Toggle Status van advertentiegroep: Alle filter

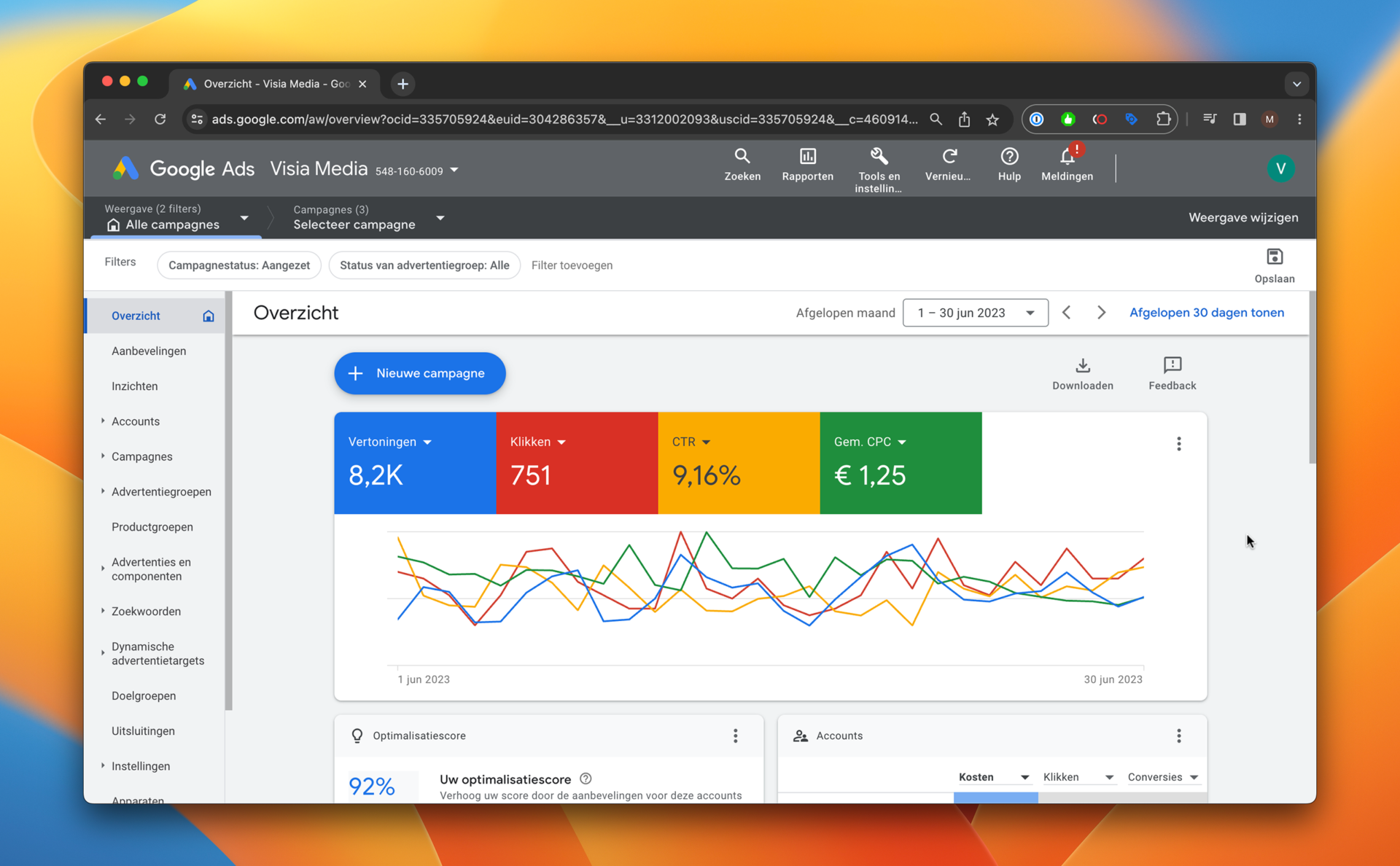click(424, 265)
